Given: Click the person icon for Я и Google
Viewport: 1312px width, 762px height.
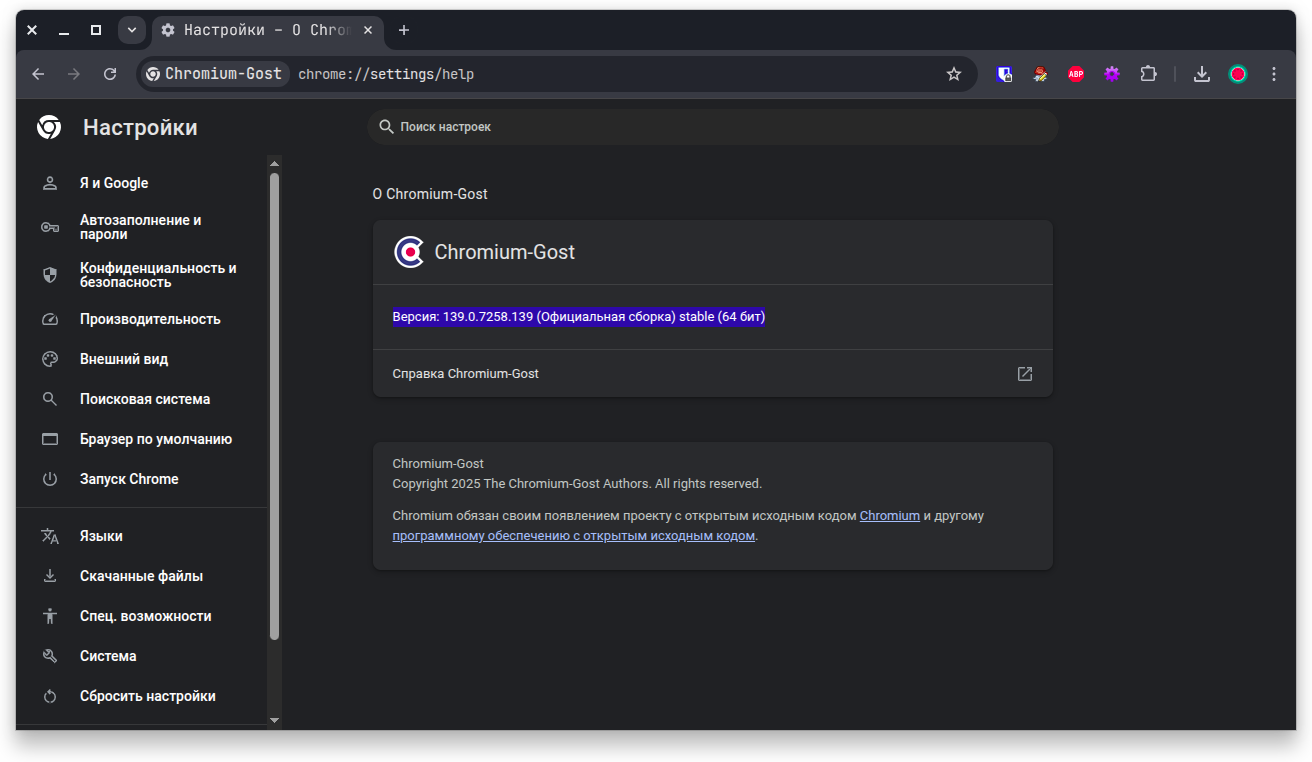Looking at the screenshot, I should coord(50,183).
